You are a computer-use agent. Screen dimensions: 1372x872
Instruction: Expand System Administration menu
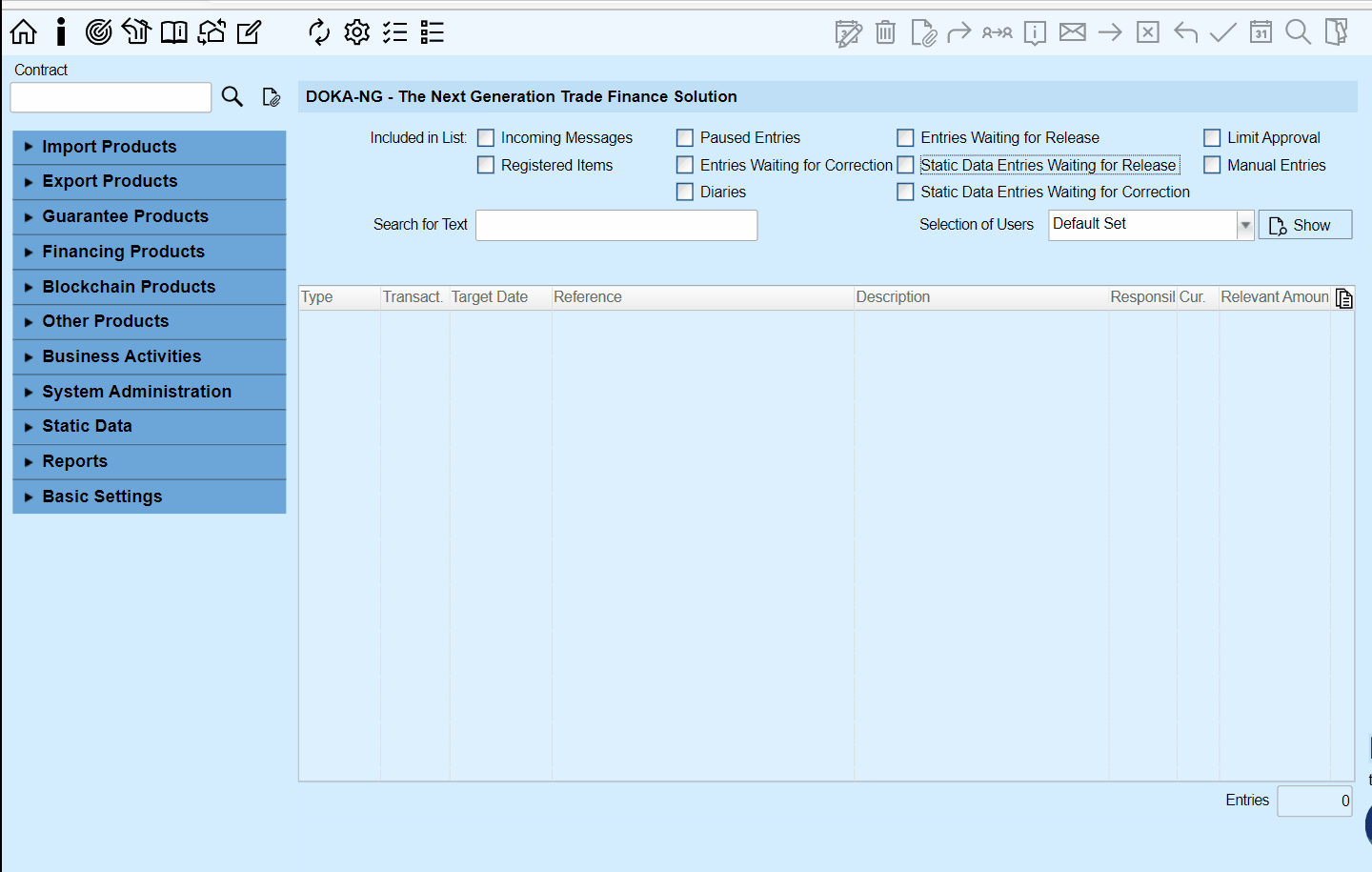pyautogui.click(x=150, y=392)
